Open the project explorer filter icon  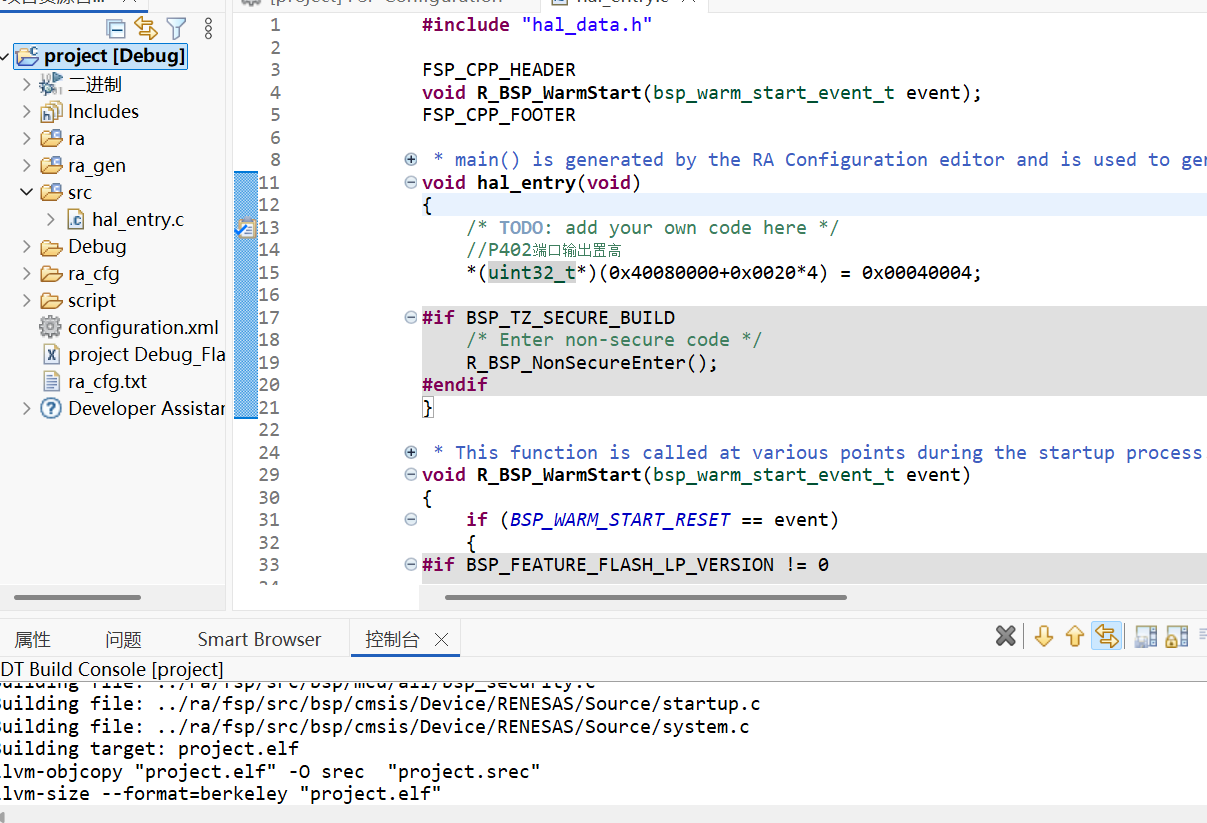176,28
